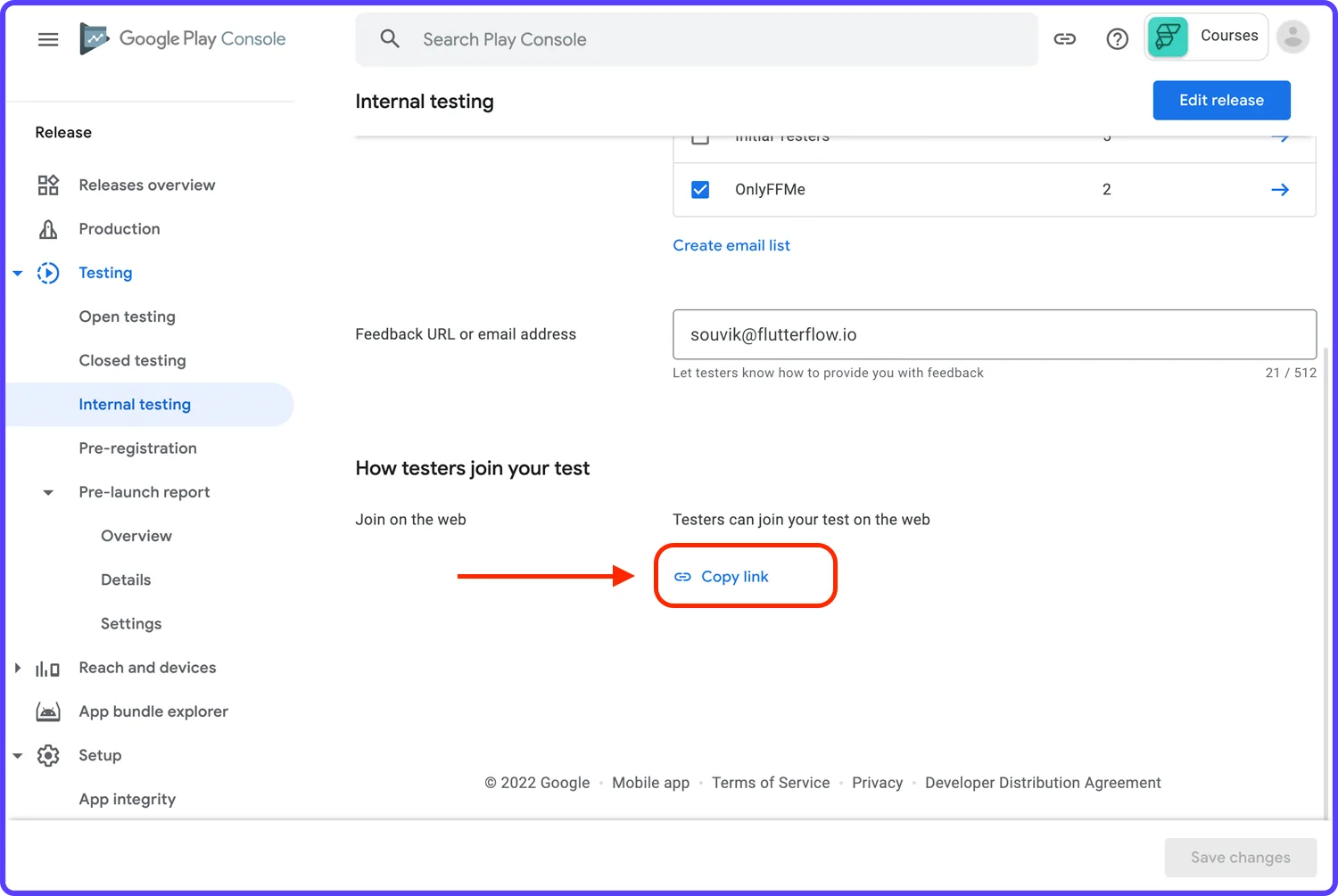Open the OnlyFFMe list arrow

[x=1280, y=190]
